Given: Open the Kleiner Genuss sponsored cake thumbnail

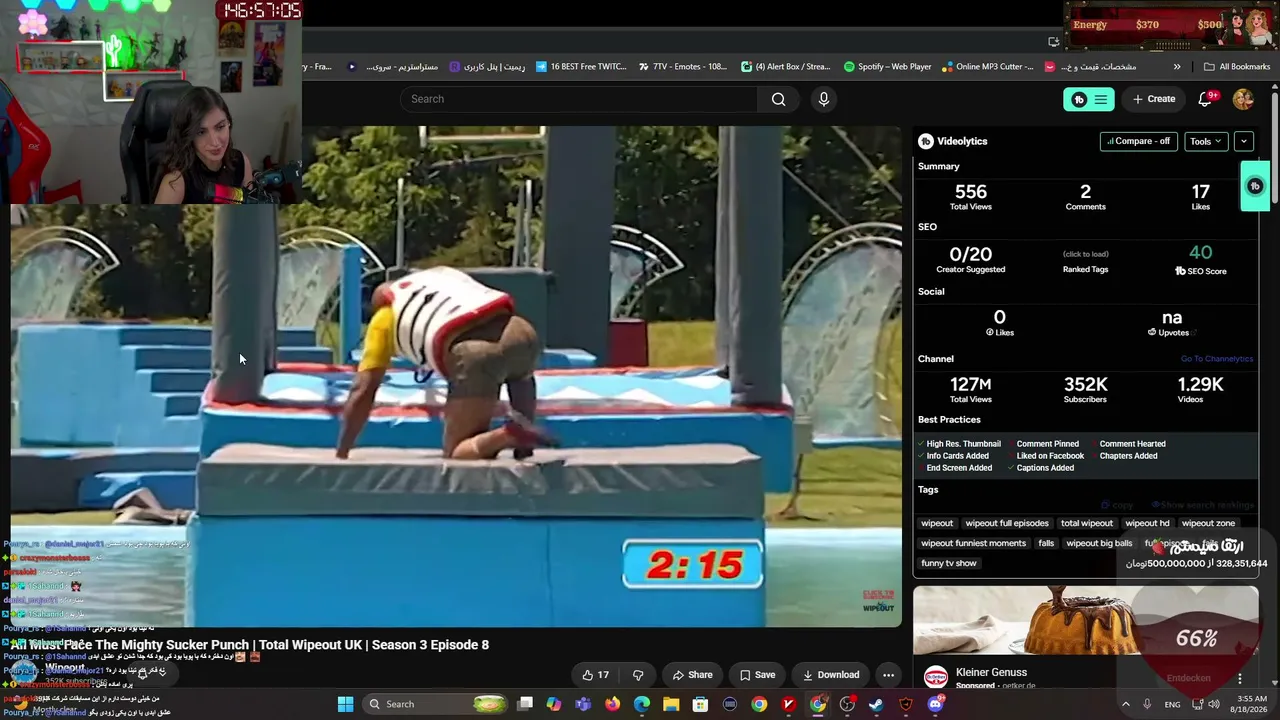Looking at the screenshot, I should pos(1085,621).
